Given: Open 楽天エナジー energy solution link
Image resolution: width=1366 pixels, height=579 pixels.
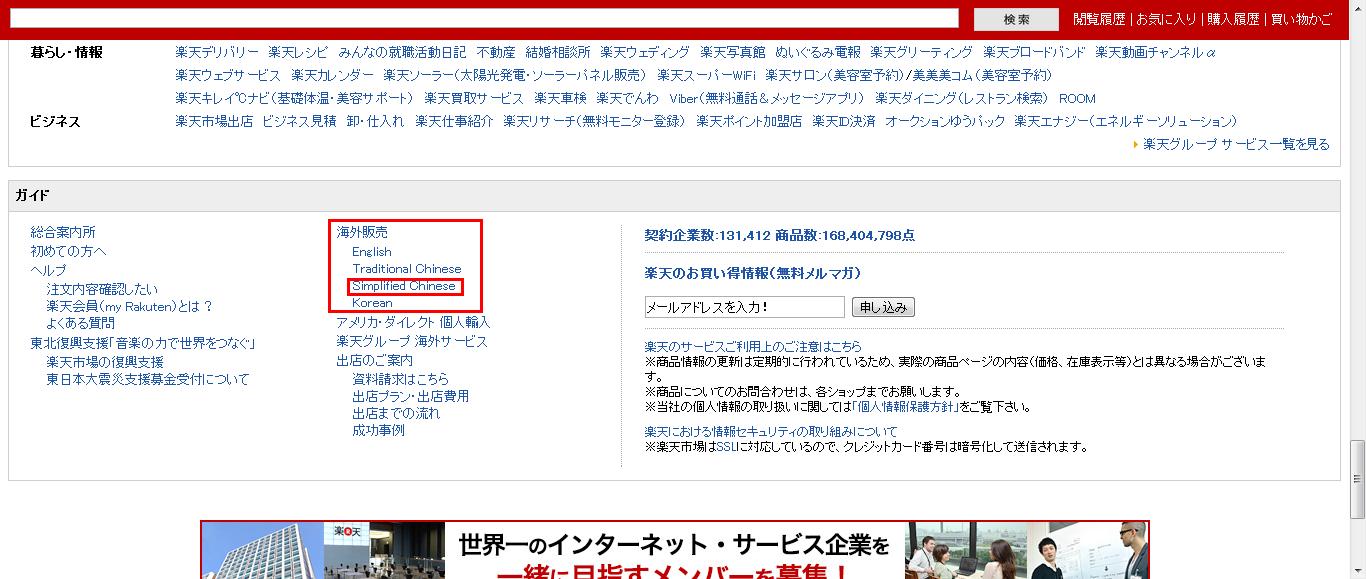Looking at the screenshot, I should [1126, 121].
